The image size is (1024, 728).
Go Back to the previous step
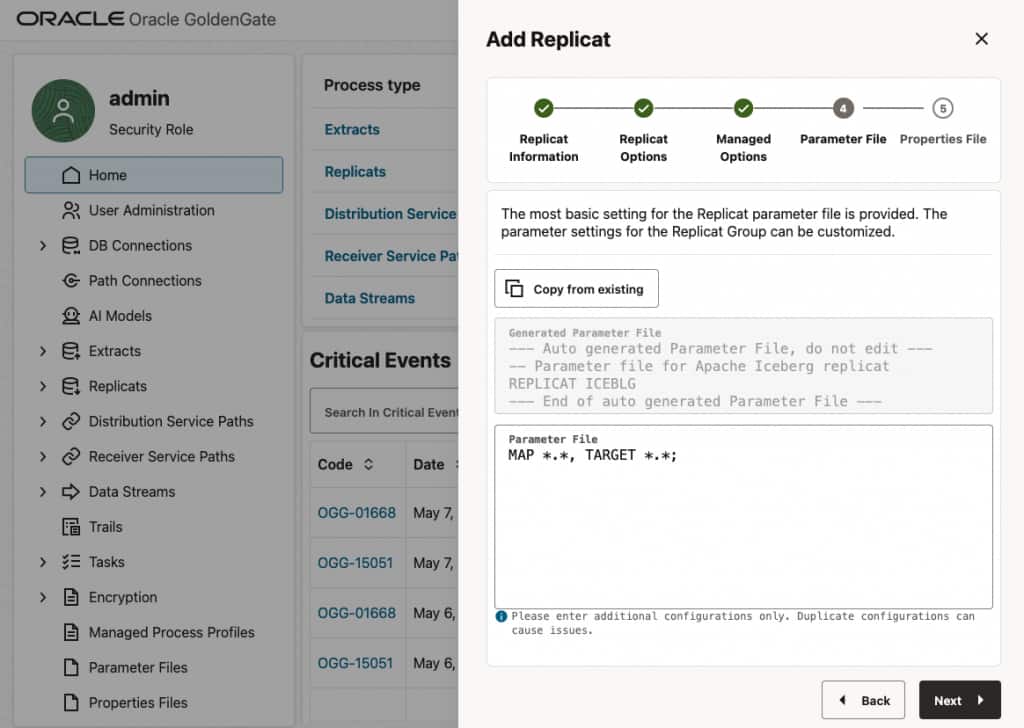(x=863, y=700)
